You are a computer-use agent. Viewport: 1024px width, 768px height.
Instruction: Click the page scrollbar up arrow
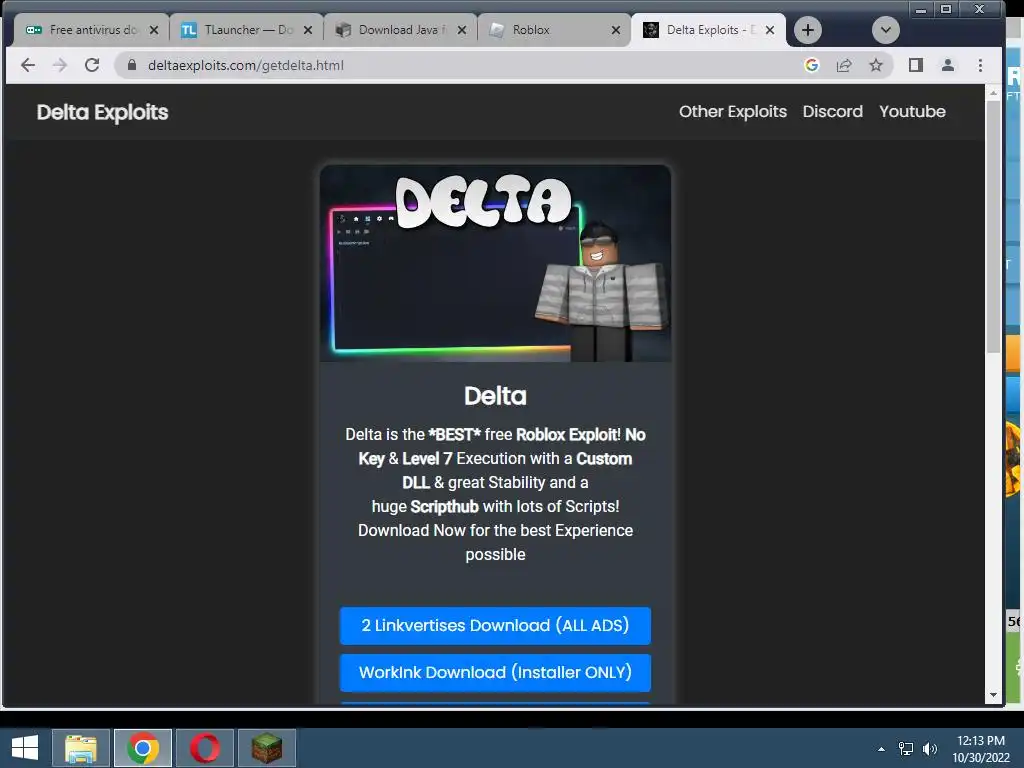pyautogui.click(x=993, y=93)
